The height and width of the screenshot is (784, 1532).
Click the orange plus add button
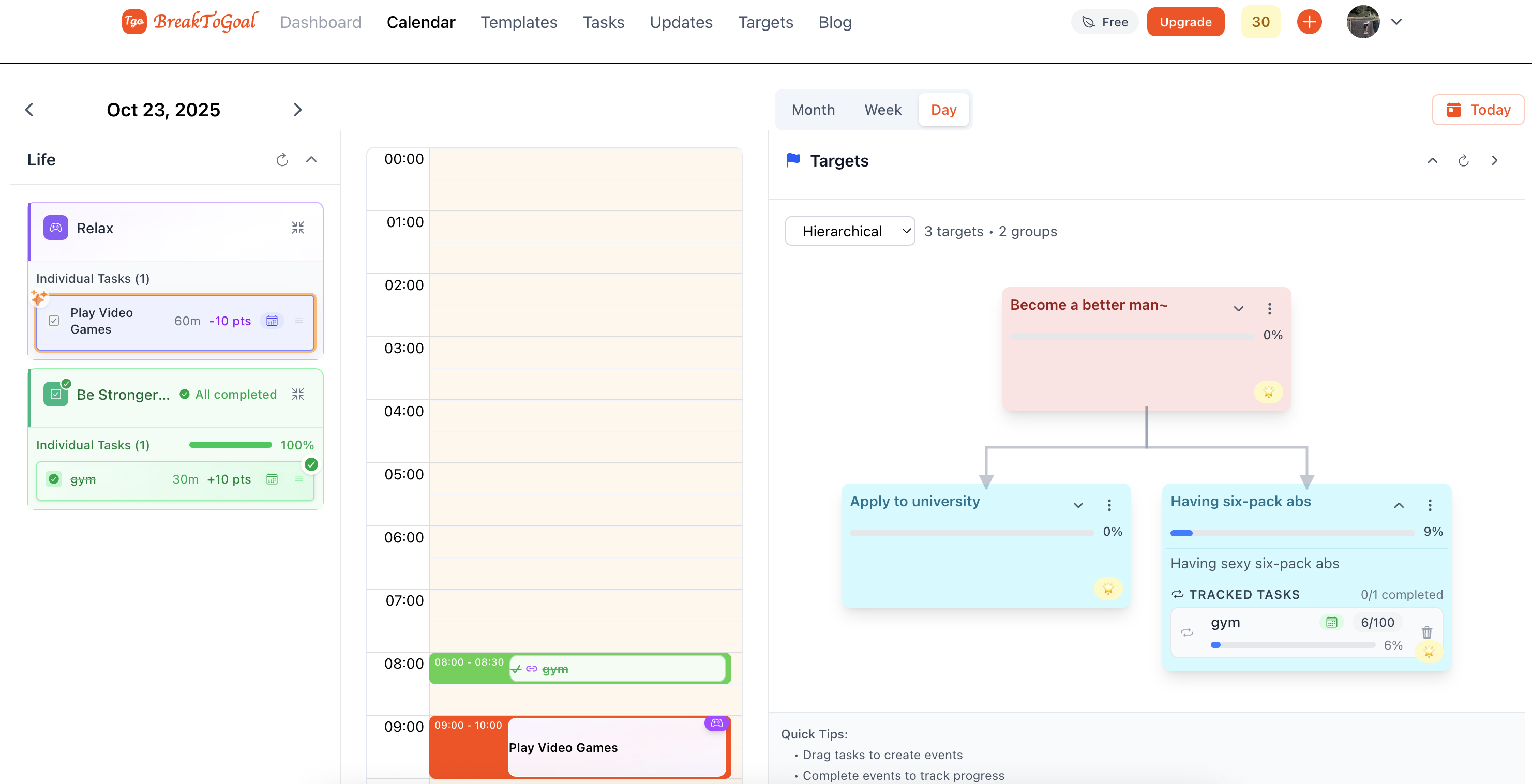coord(1309,22)
